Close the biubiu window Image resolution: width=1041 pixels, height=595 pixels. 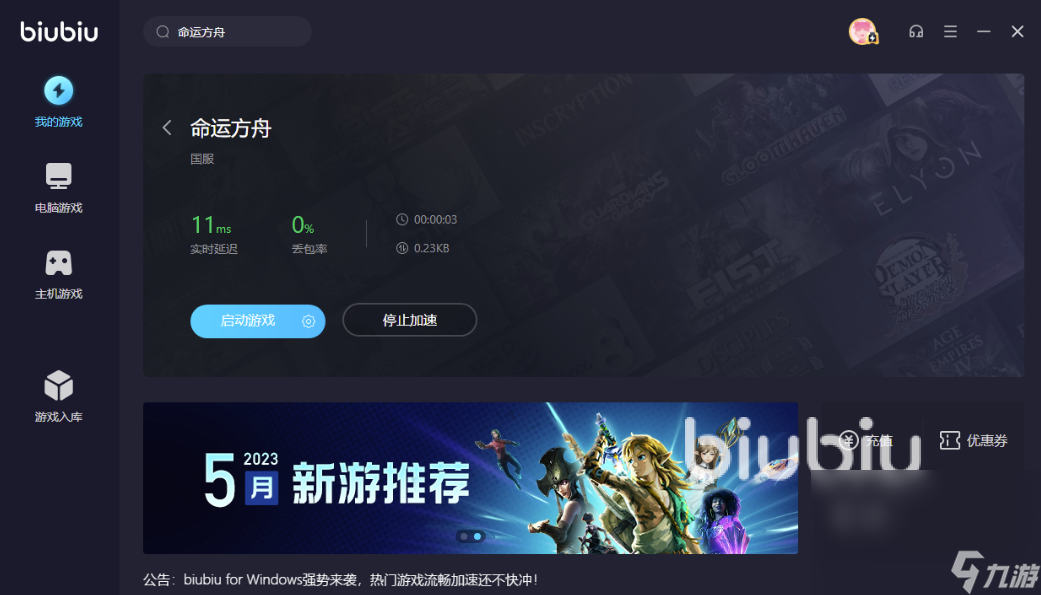(1017, 31)
